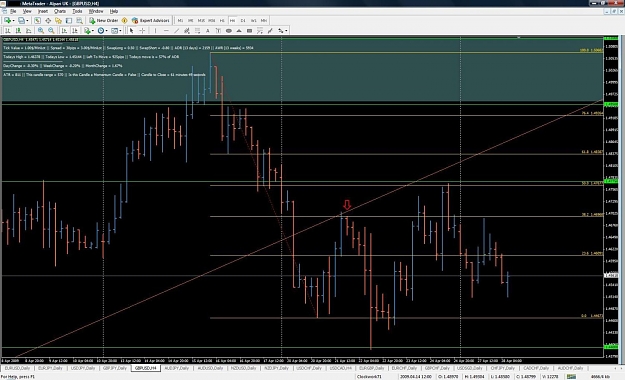Screen dimensions: 625x380
Task: Open the Help menu
Action: (x=114, y=11)
